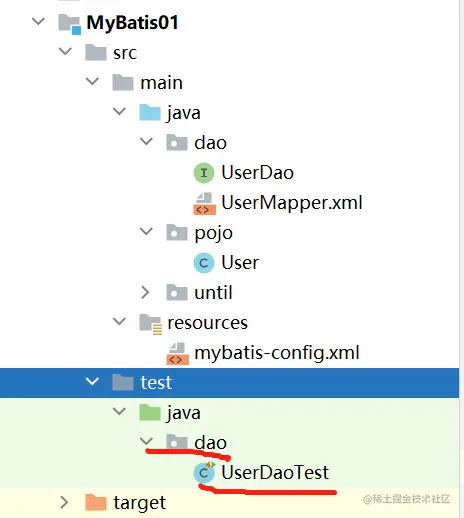Collapse the pojo package
This screenshot has width=464, height=518.
pos(146,231)
